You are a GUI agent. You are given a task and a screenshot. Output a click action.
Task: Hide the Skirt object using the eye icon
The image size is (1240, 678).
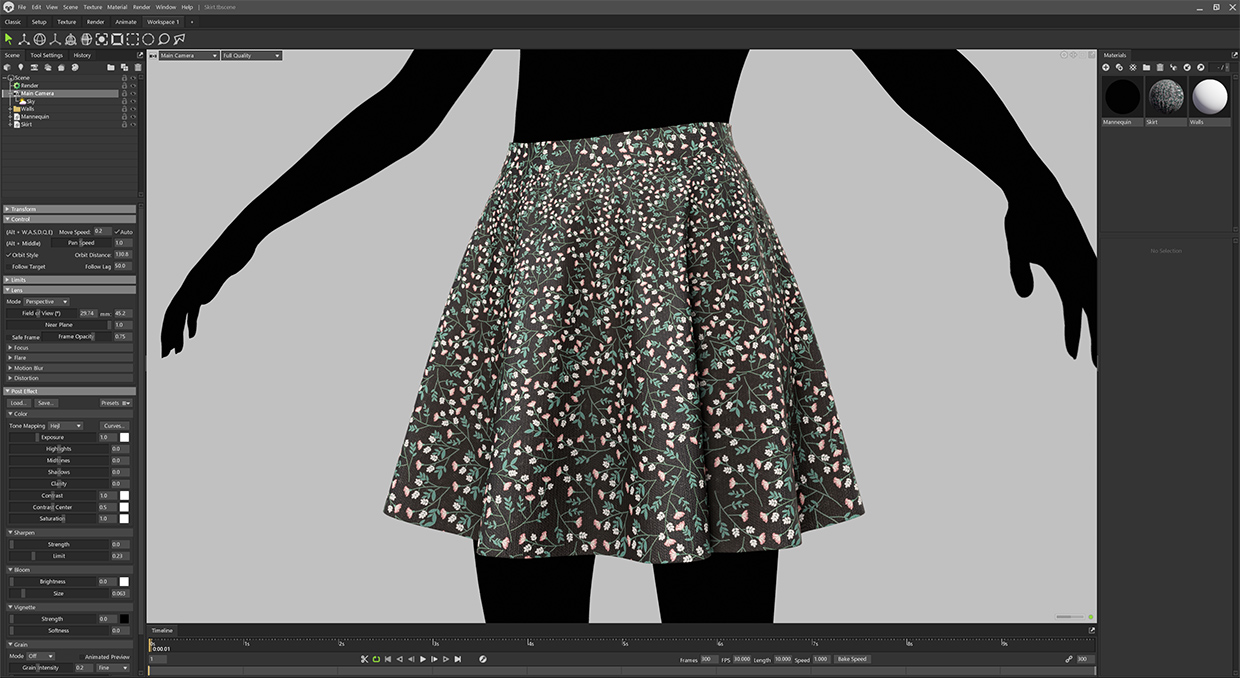coord(133,124)
